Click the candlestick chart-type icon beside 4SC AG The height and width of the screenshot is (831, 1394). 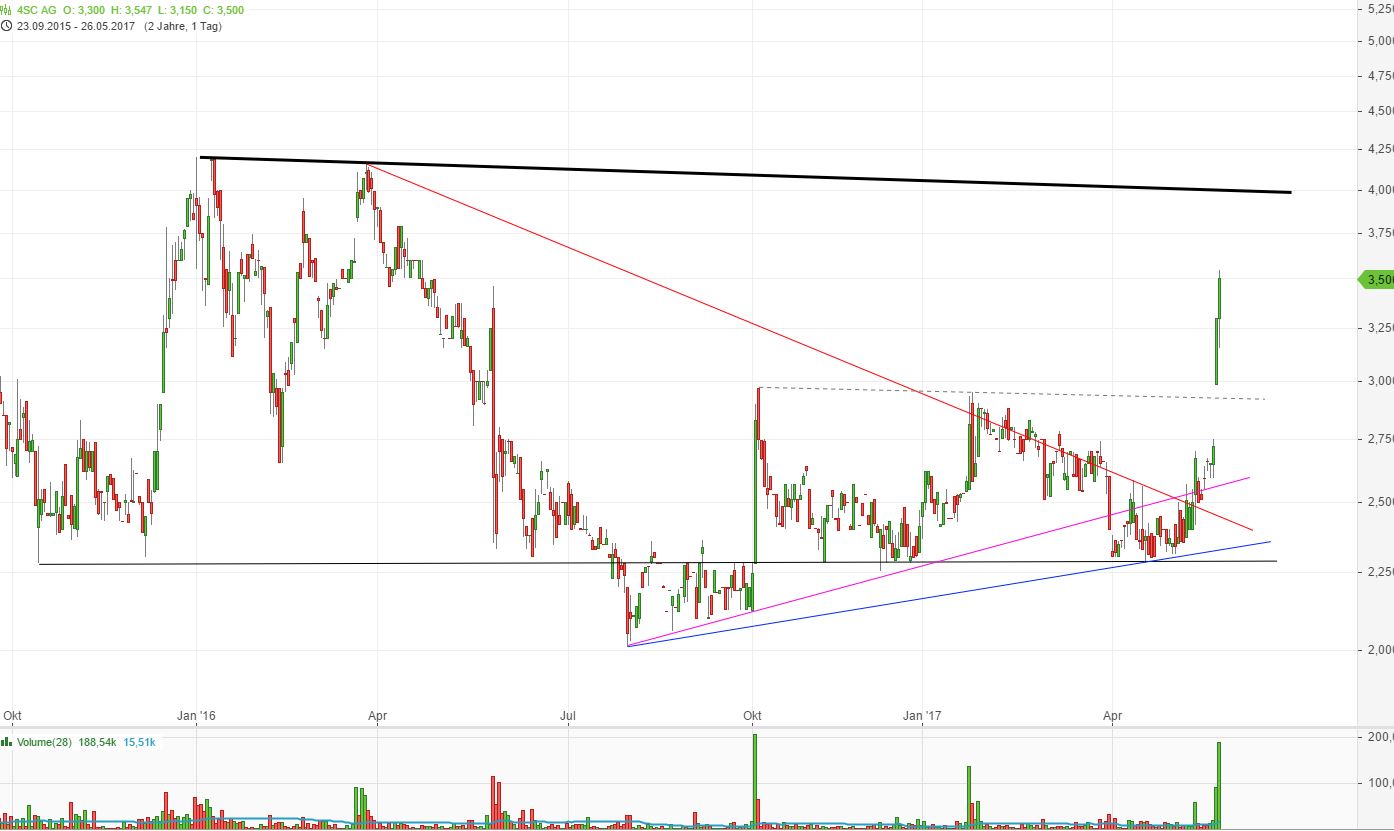[x=7, y=10]
